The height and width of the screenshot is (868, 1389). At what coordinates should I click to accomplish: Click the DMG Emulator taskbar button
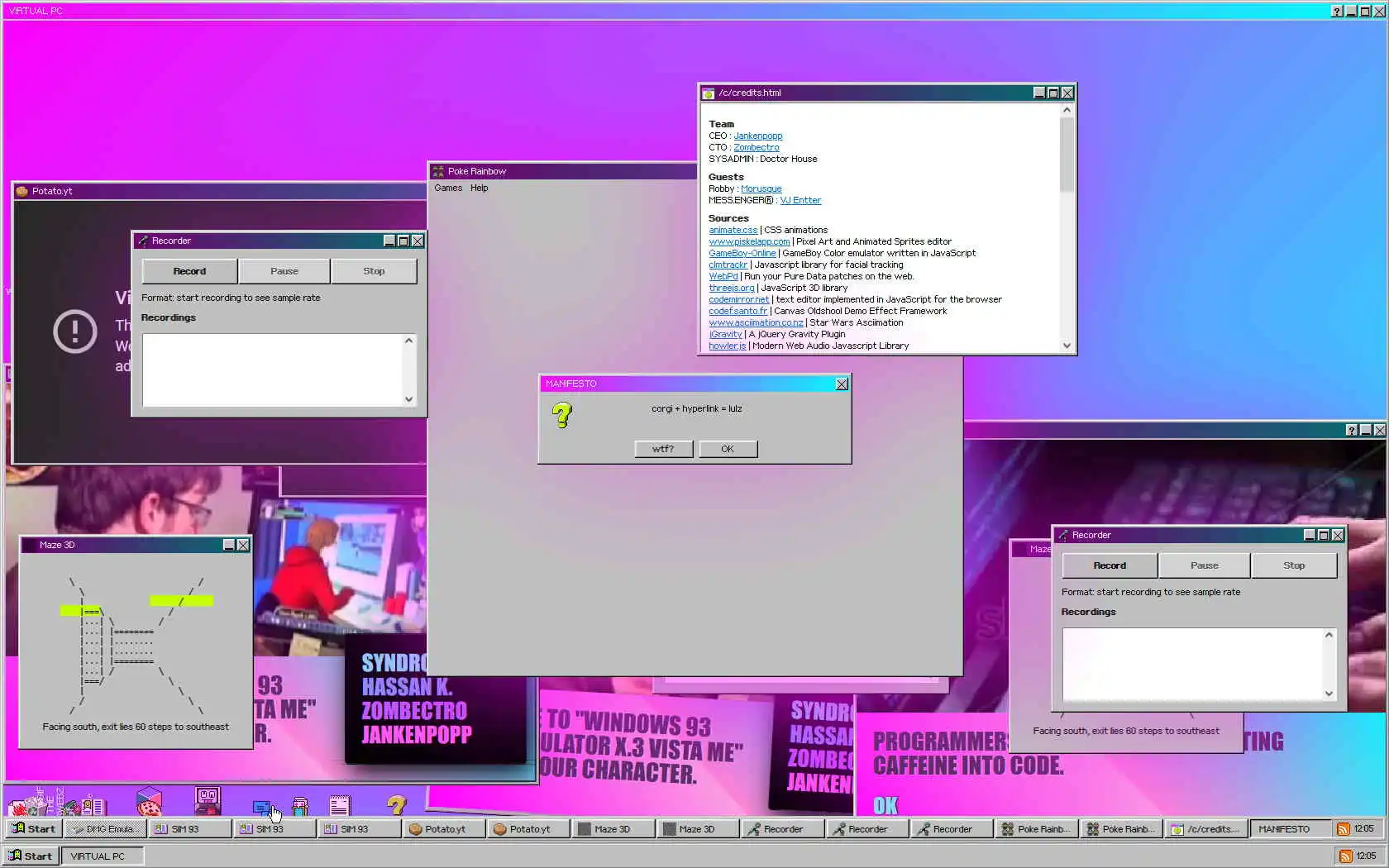pos(106,829)
